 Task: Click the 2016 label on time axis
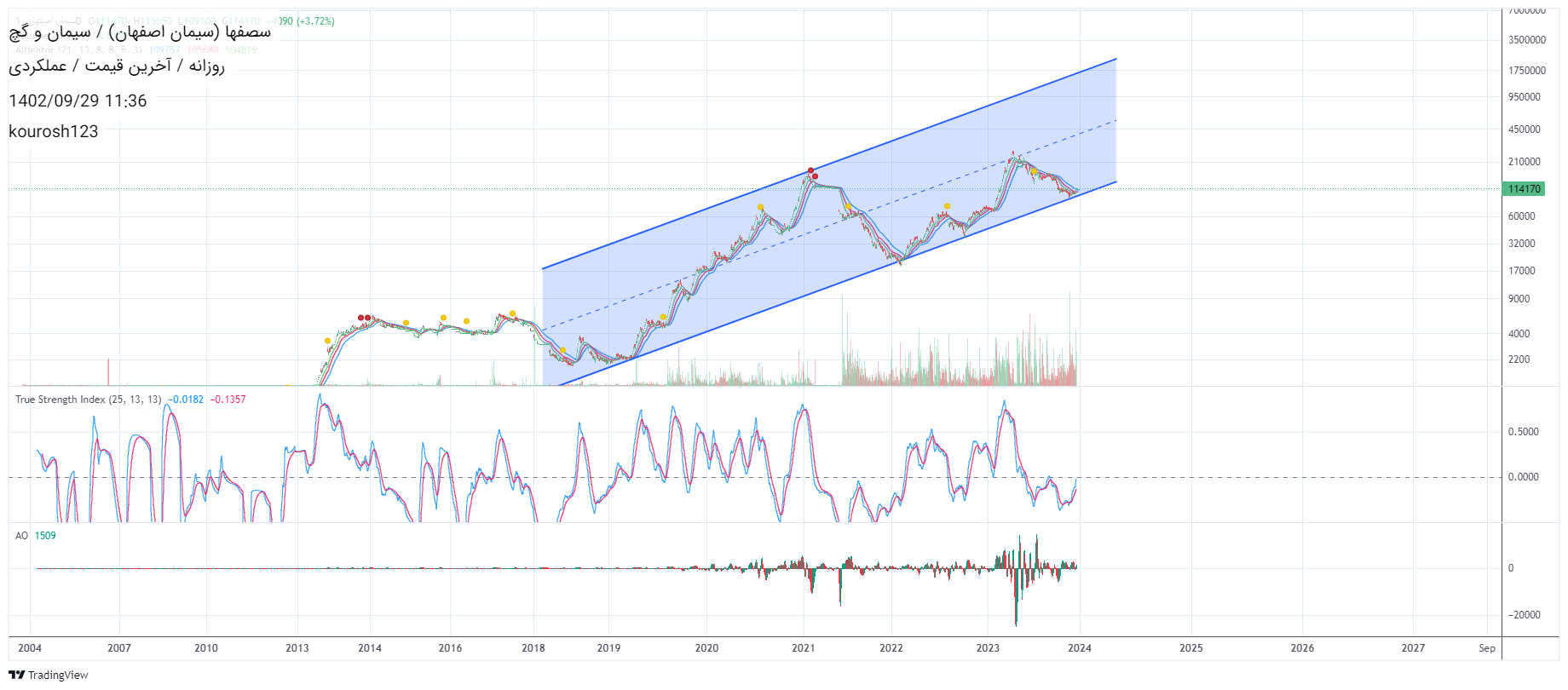click(x=450, y=648)
